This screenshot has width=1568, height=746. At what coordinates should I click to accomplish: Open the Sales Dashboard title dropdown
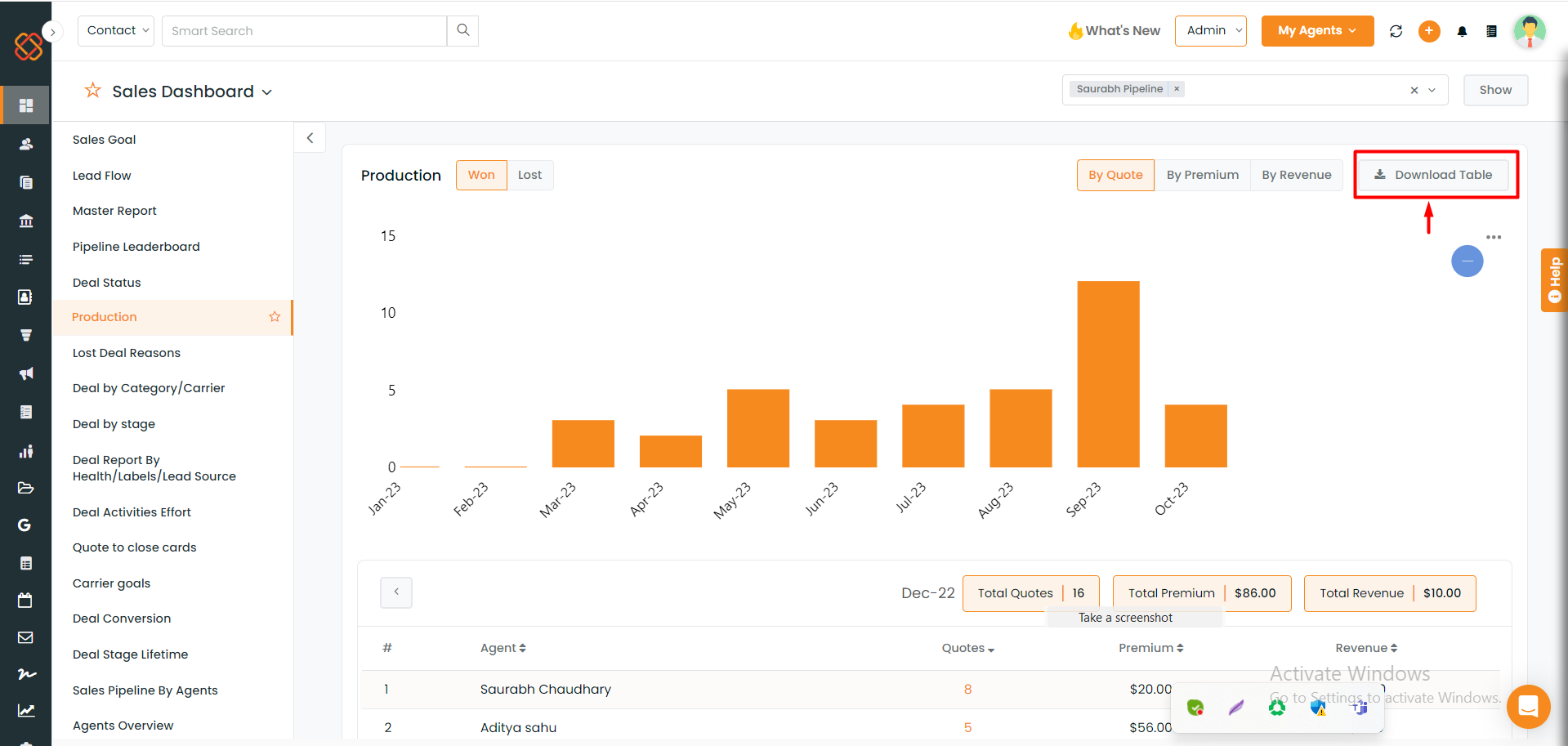click(267, 92)
